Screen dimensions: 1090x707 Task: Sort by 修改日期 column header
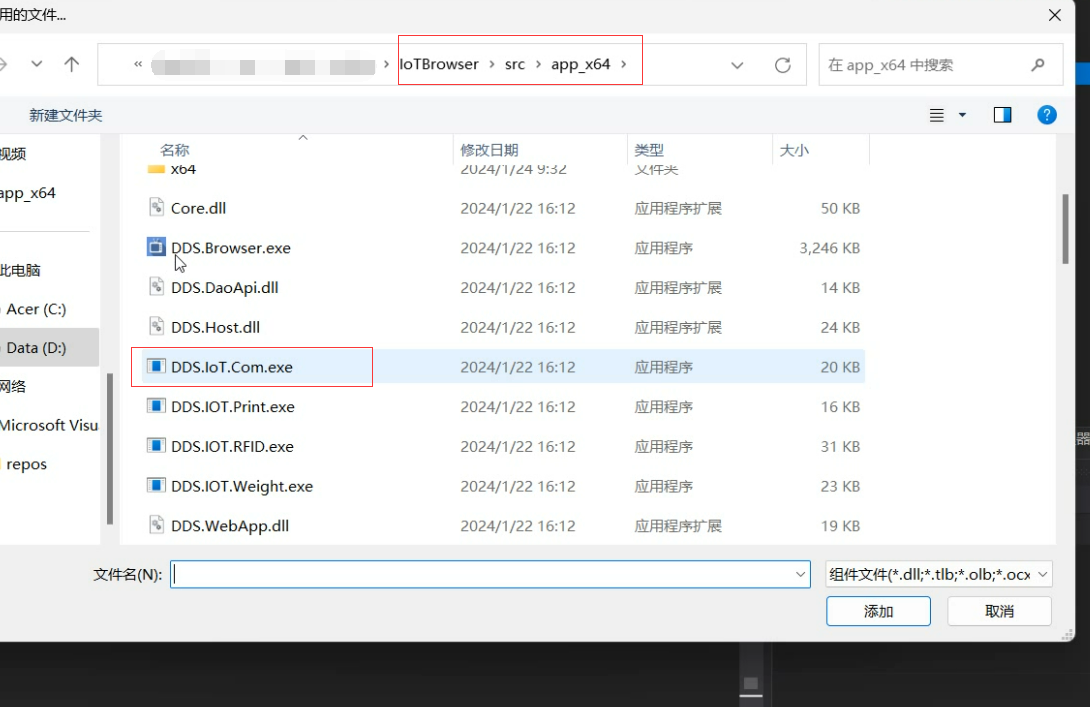click(x=489, y=149)
